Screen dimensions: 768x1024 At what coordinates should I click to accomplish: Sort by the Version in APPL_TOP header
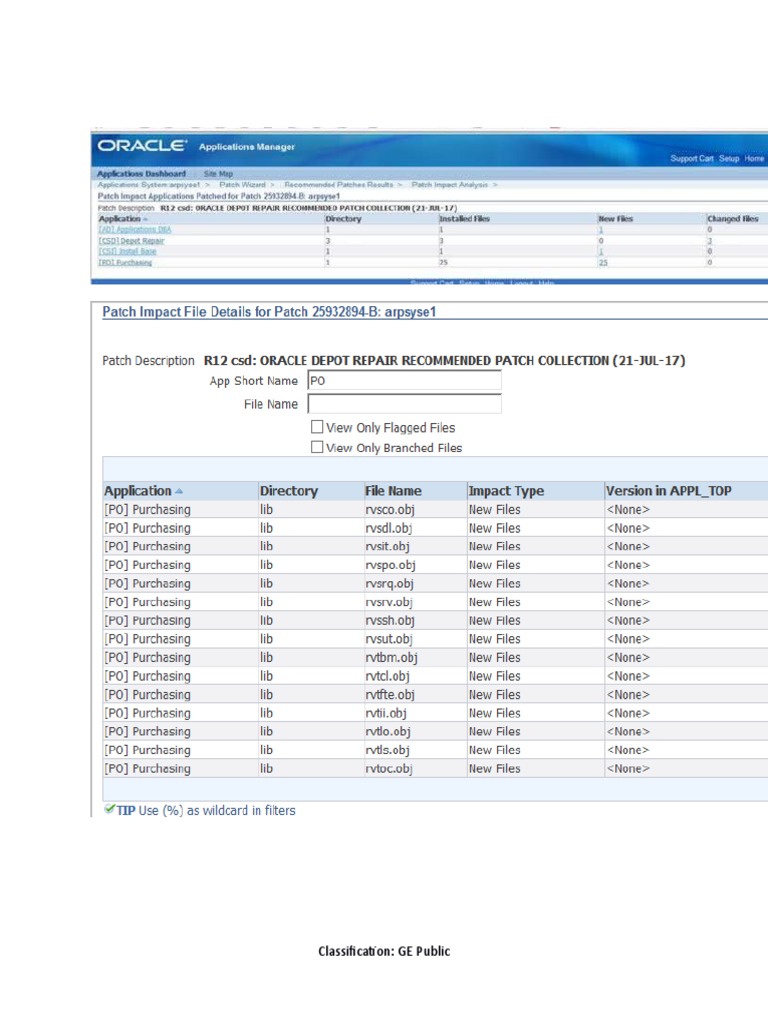point(669,491)
